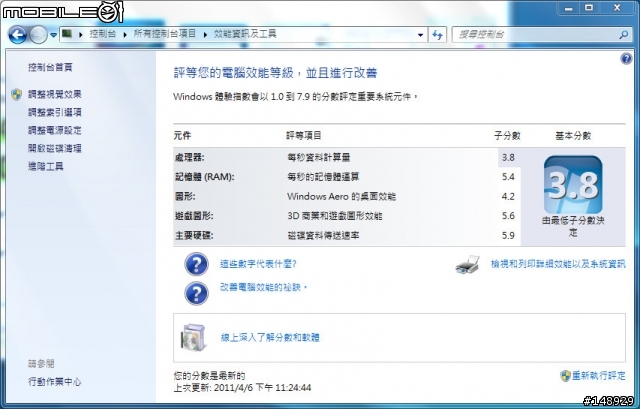
Task: Open 調整索引選項
Action: pyautogui.click(x=55, y=112)
